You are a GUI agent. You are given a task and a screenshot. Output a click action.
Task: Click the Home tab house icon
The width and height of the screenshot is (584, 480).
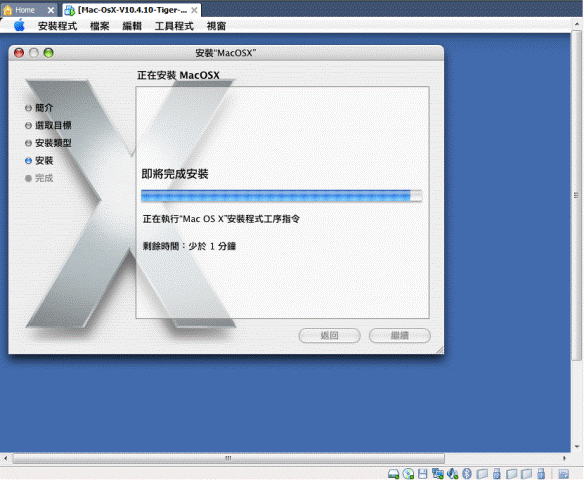point(8,10)
